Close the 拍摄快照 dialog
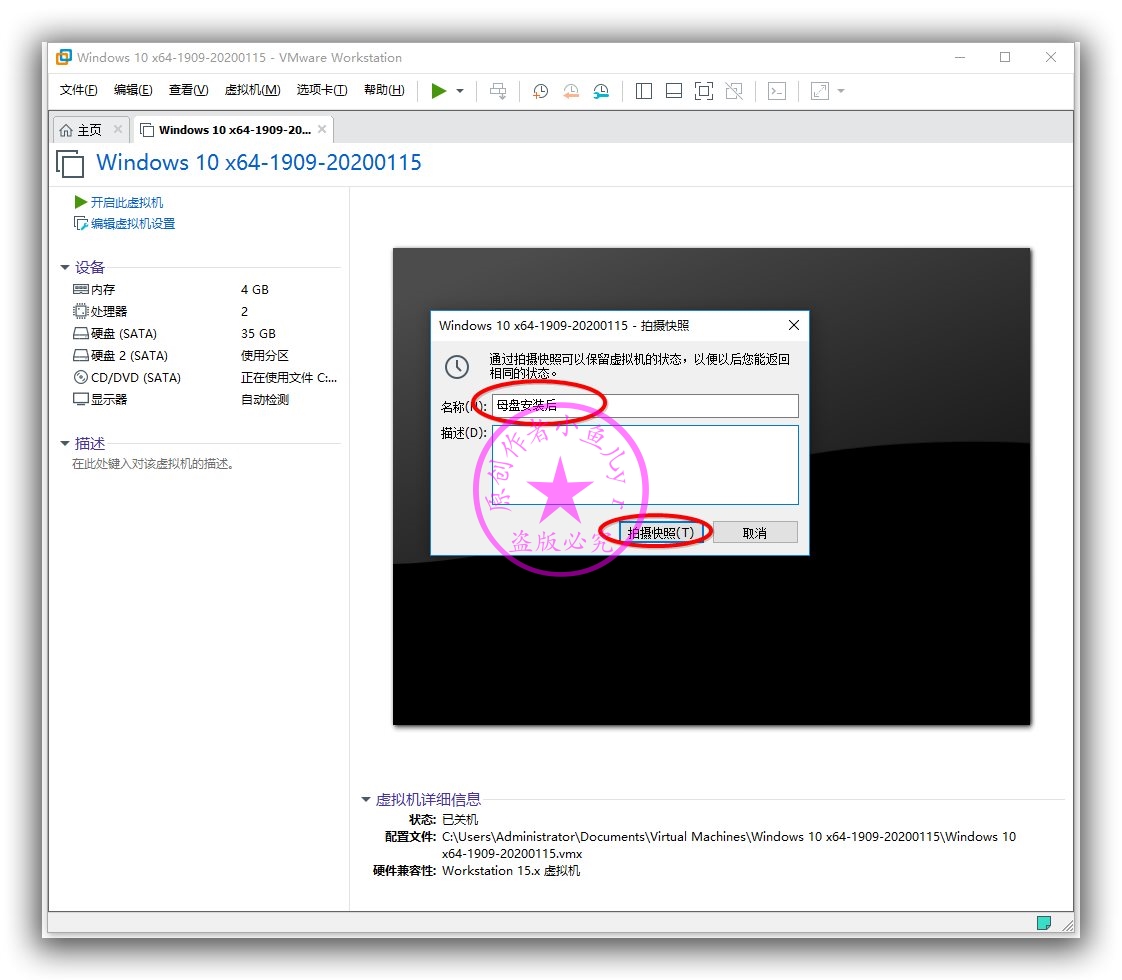The image size is (1122, 980). tap(794, 325)
